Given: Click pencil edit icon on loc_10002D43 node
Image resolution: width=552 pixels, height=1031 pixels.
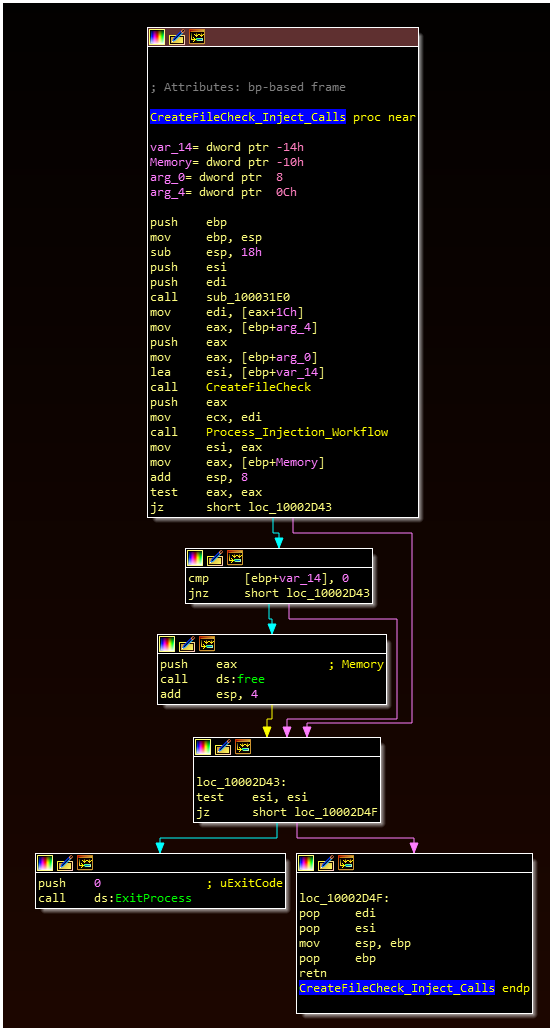Looking at the screenshot, I should (x=223, y=747).
